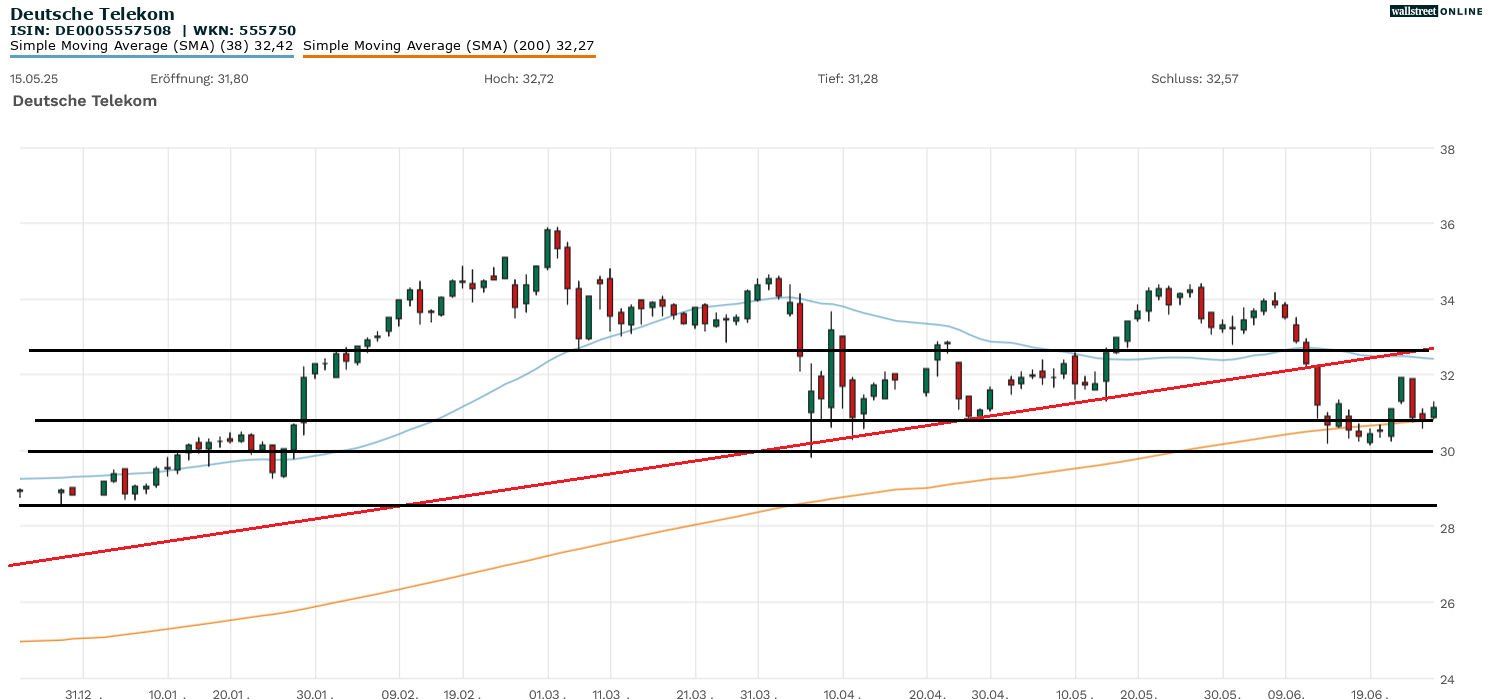Viewport: 1490px width, 699px height.
Task: Click the blue SMA 38 legend underline
Action: tap(151, 56)
